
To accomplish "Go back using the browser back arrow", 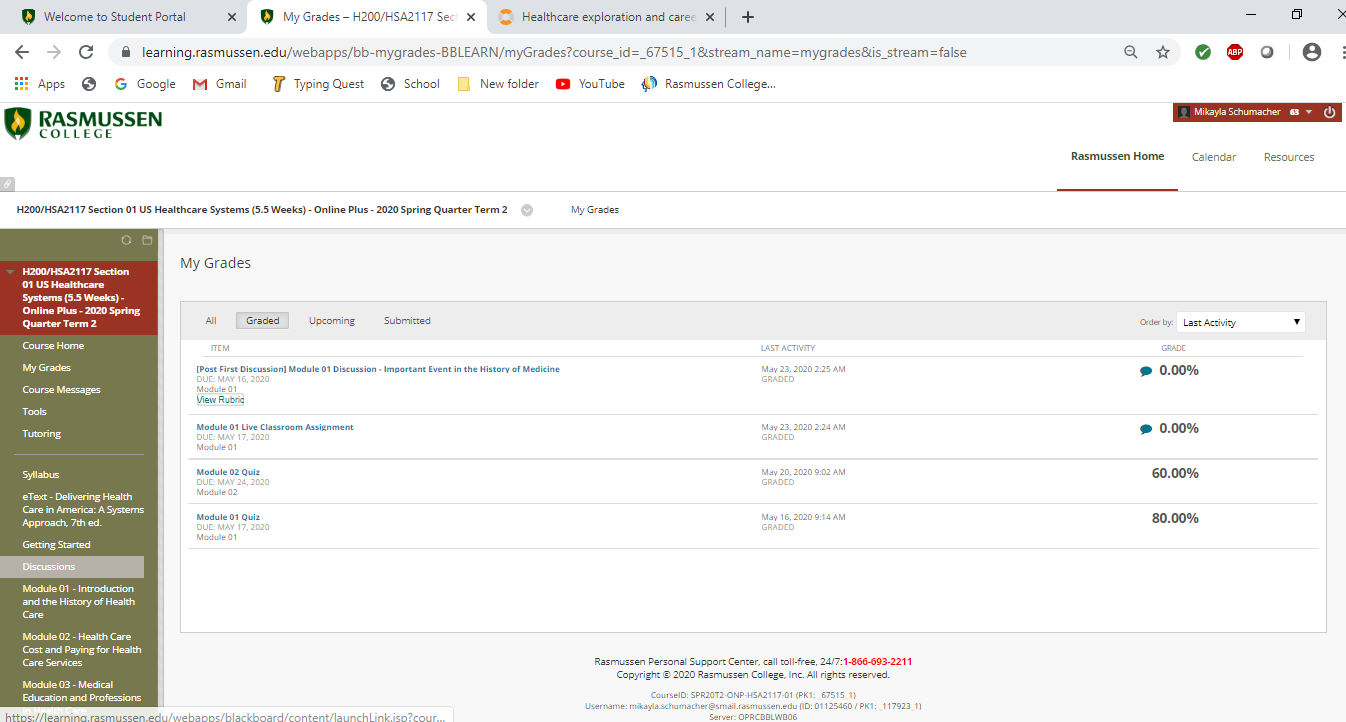I will click(22, 52).
